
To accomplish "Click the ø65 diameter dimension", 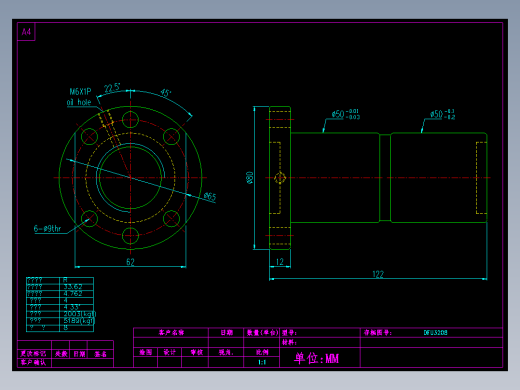I will tap(210, 197).
